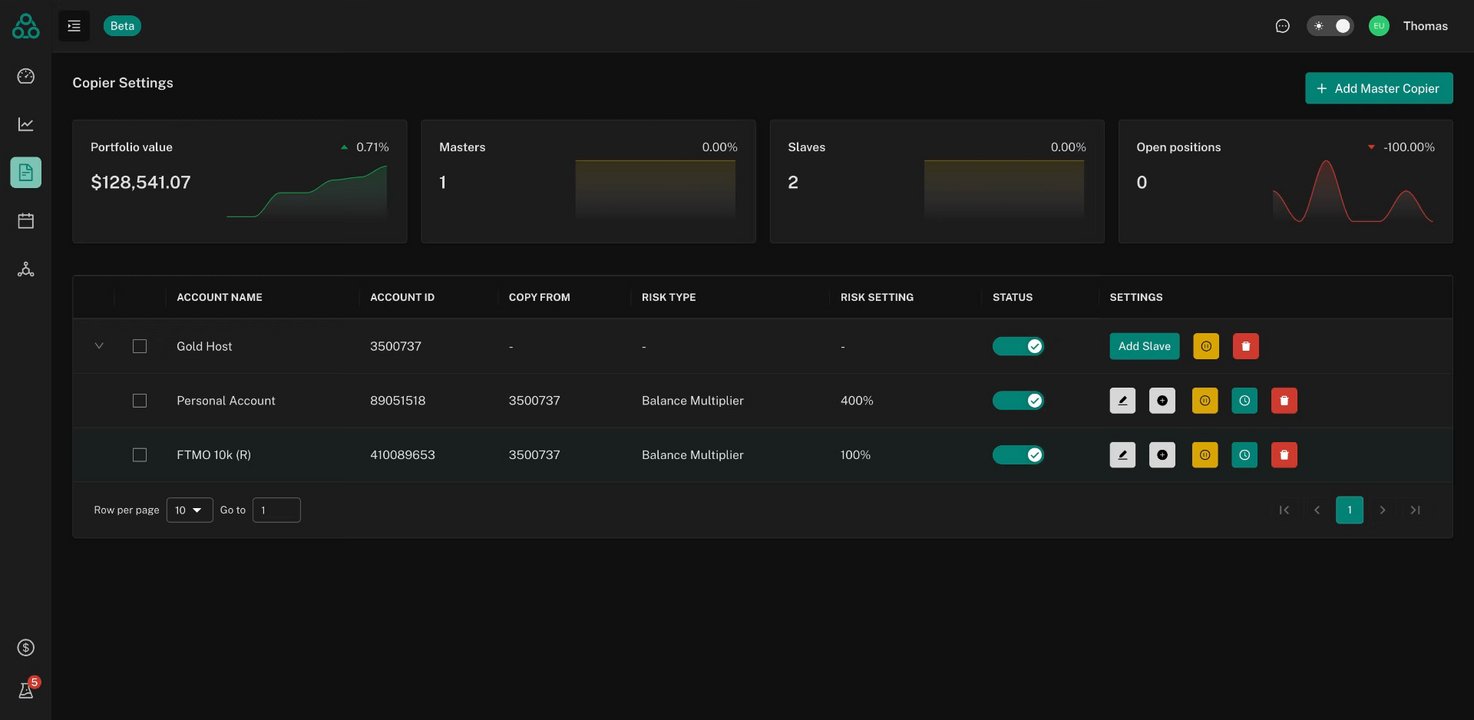Viewport: 1474px width, 720px height.
Task: Click the dollar billing icon in sidebar
Action: click(26, 648)
